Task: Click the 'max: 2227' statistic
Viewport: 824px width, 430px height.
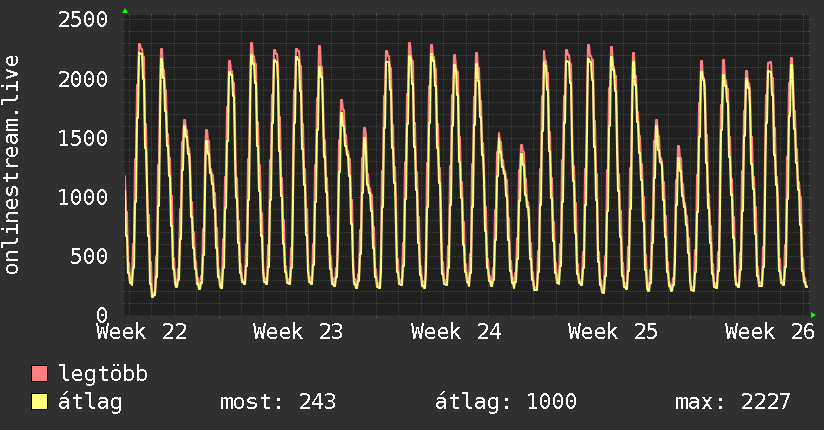Action: pos(733,402)
